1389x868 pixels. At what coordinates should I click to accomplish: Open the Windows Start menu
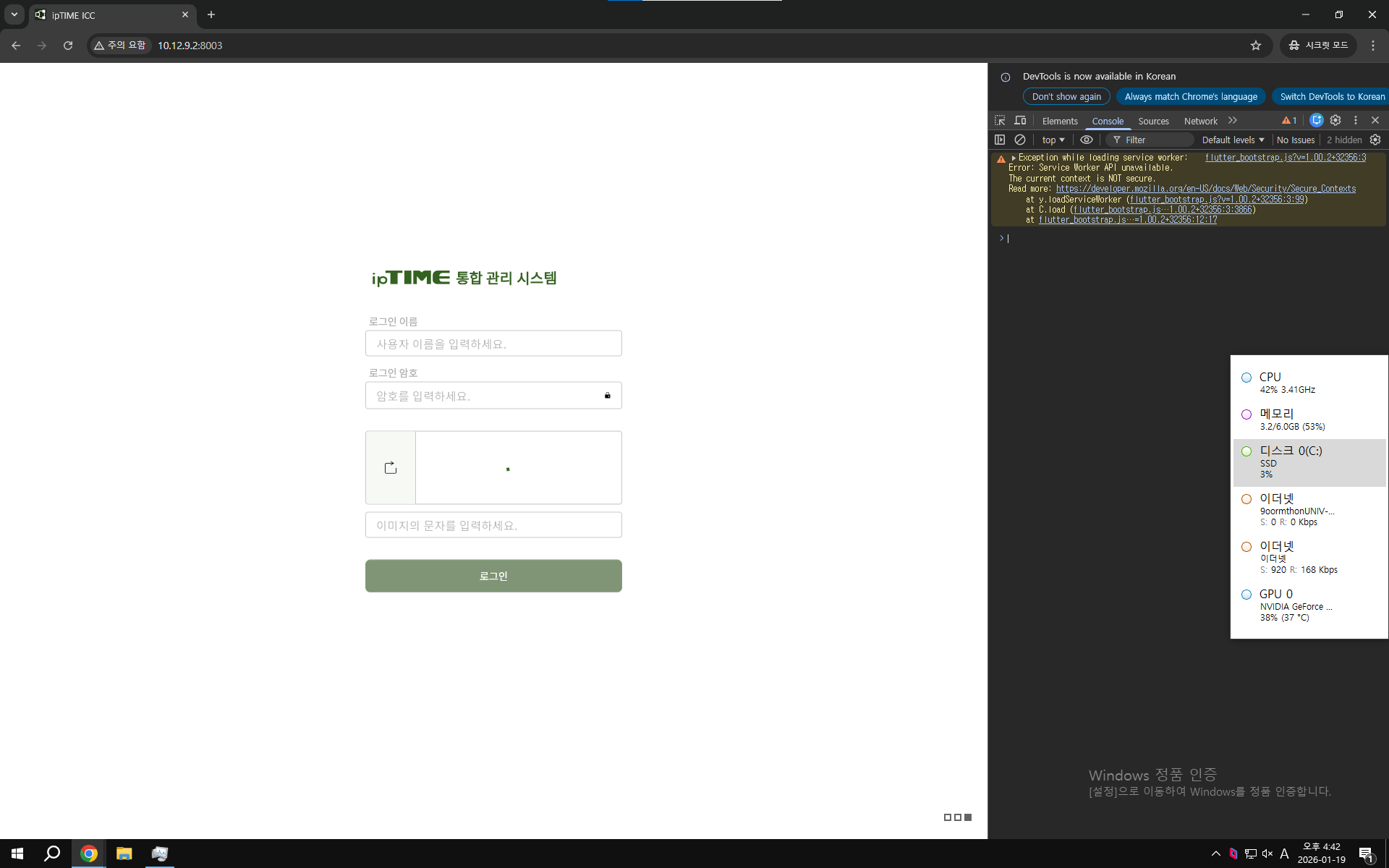point(17,854)
